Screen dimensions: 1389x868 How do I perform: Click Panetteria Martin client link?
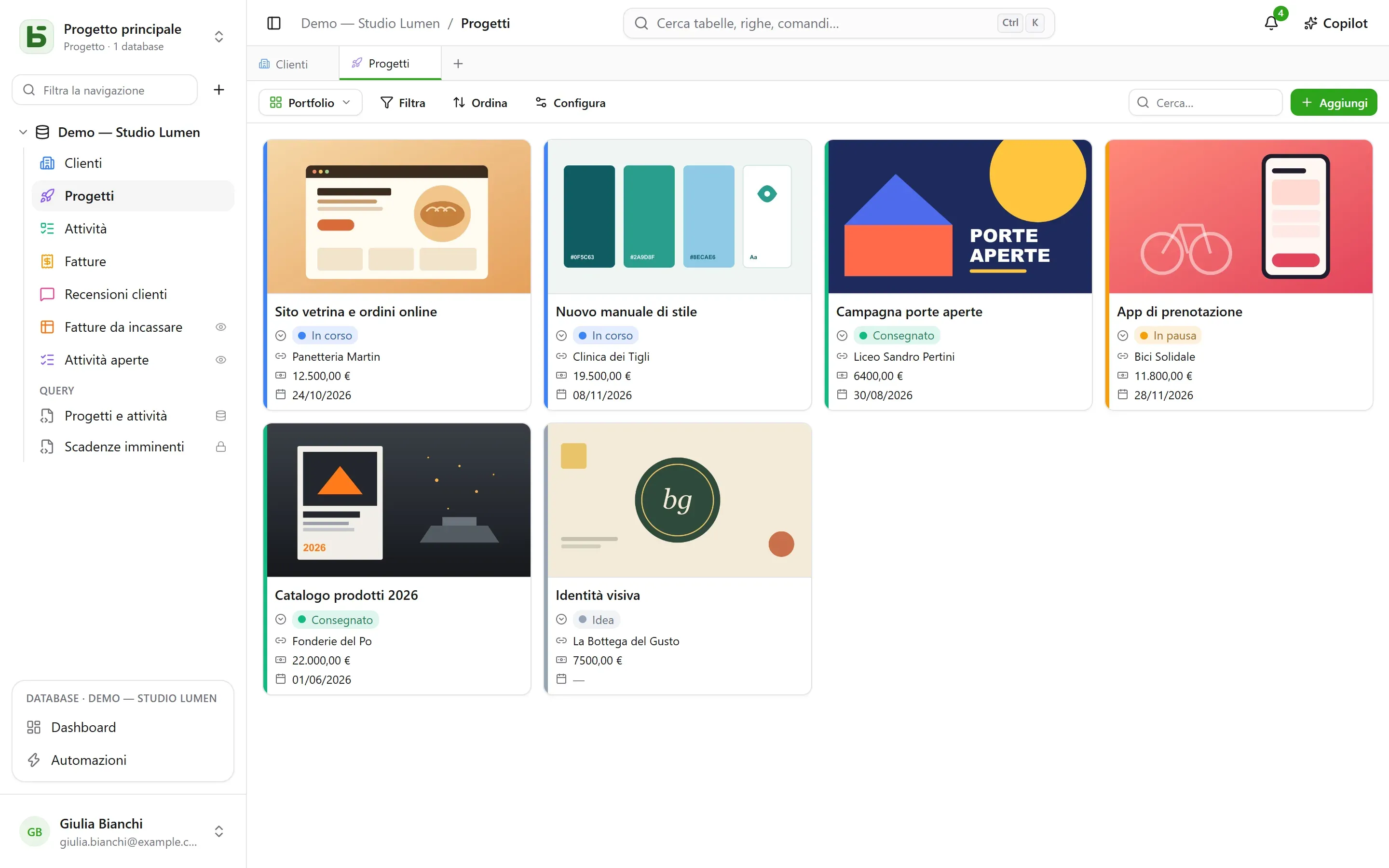tap(336, 356)
